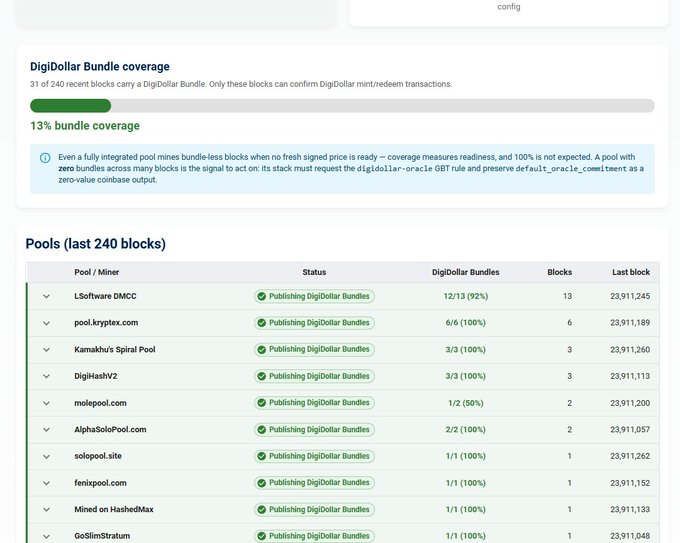Click the 6/6 (100%) bundles value
Screen dimensions: 680x543
[x=466, y=323]
